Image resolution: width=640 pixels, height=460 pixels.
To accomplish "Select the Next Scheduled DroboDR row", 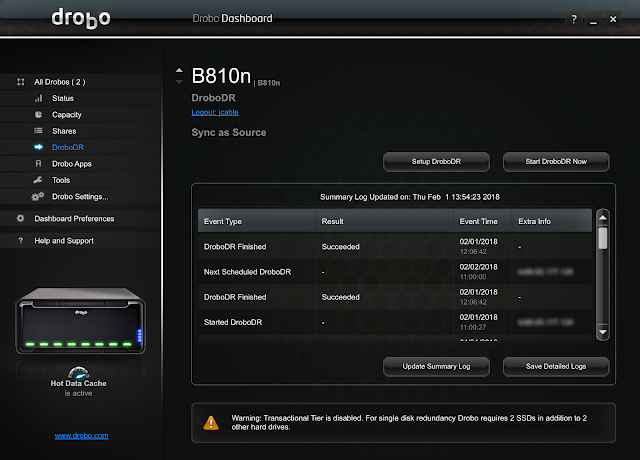I will (x=395, y=272).
